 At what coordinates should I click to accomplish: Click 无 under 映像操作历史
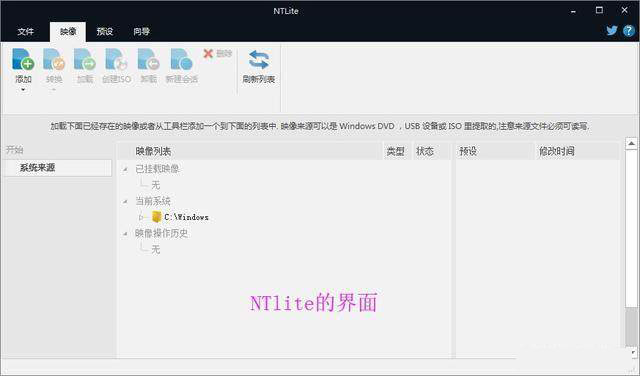click(156, 249)
